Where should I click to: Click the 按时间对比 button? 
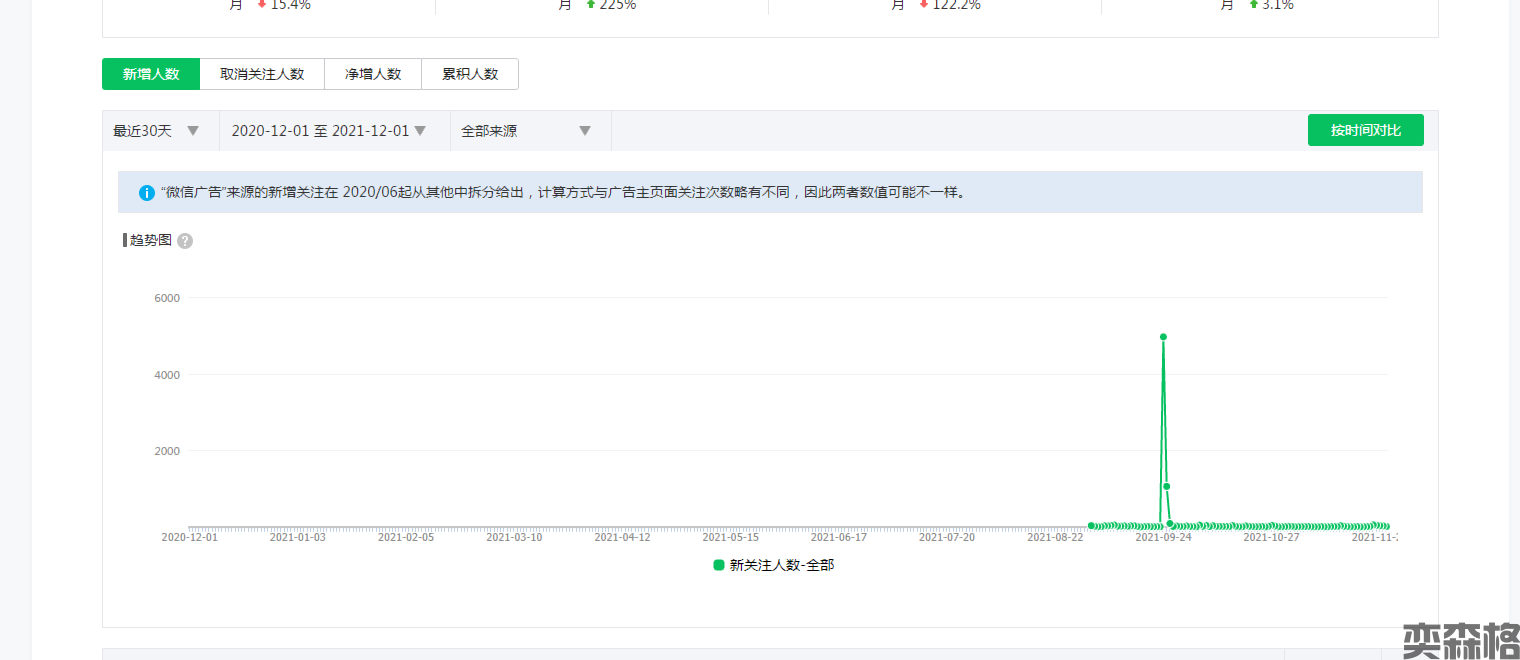click(x=1365, y=130)
